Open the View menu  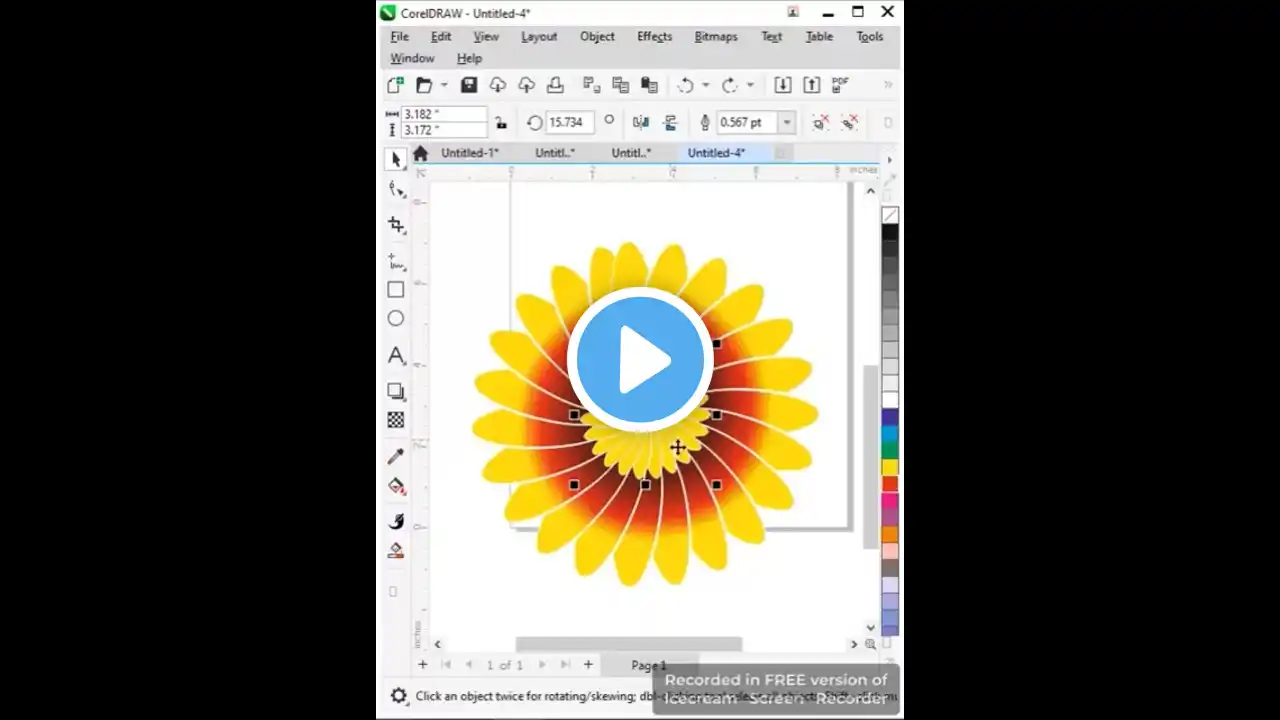(486, 37)
